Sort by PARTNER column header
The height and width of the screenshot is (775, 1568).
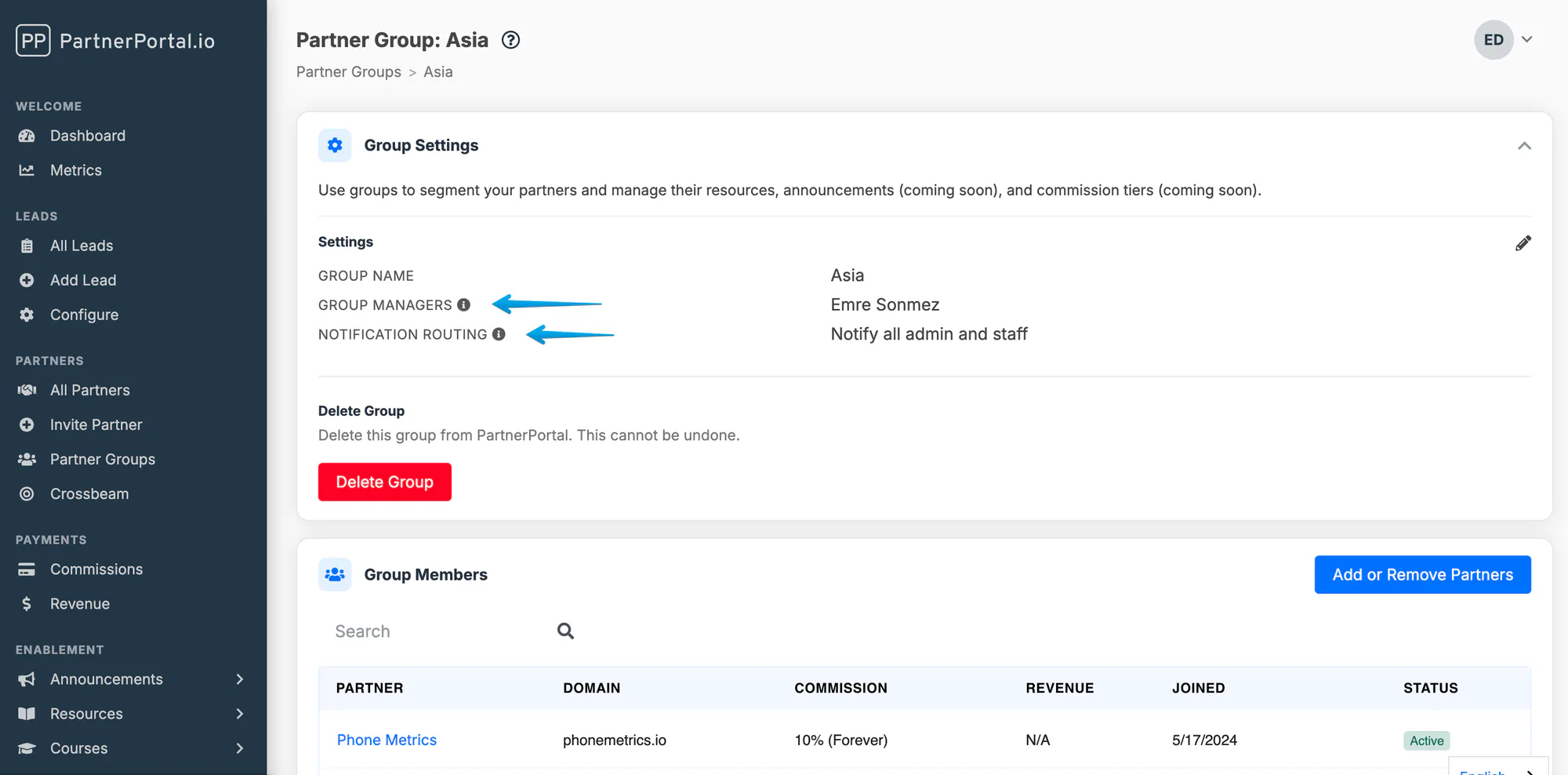(369, 688)
